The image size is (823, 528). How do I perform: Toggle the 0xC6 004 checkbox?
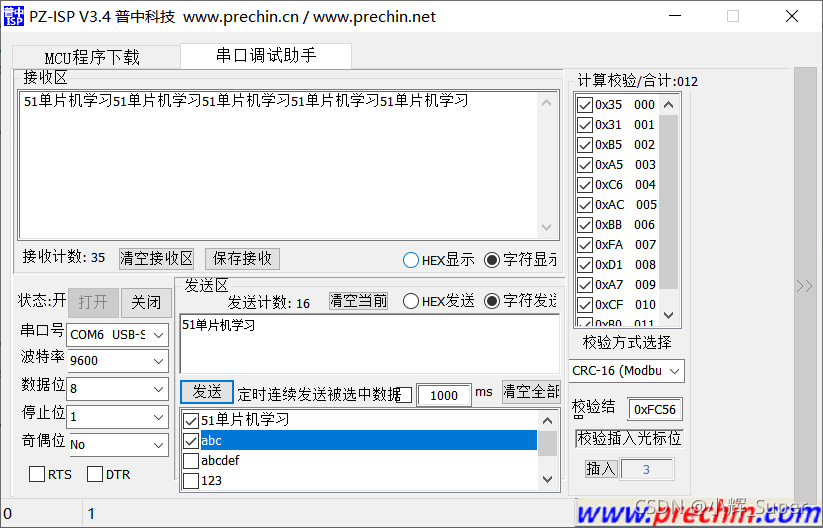click(585, 185)
